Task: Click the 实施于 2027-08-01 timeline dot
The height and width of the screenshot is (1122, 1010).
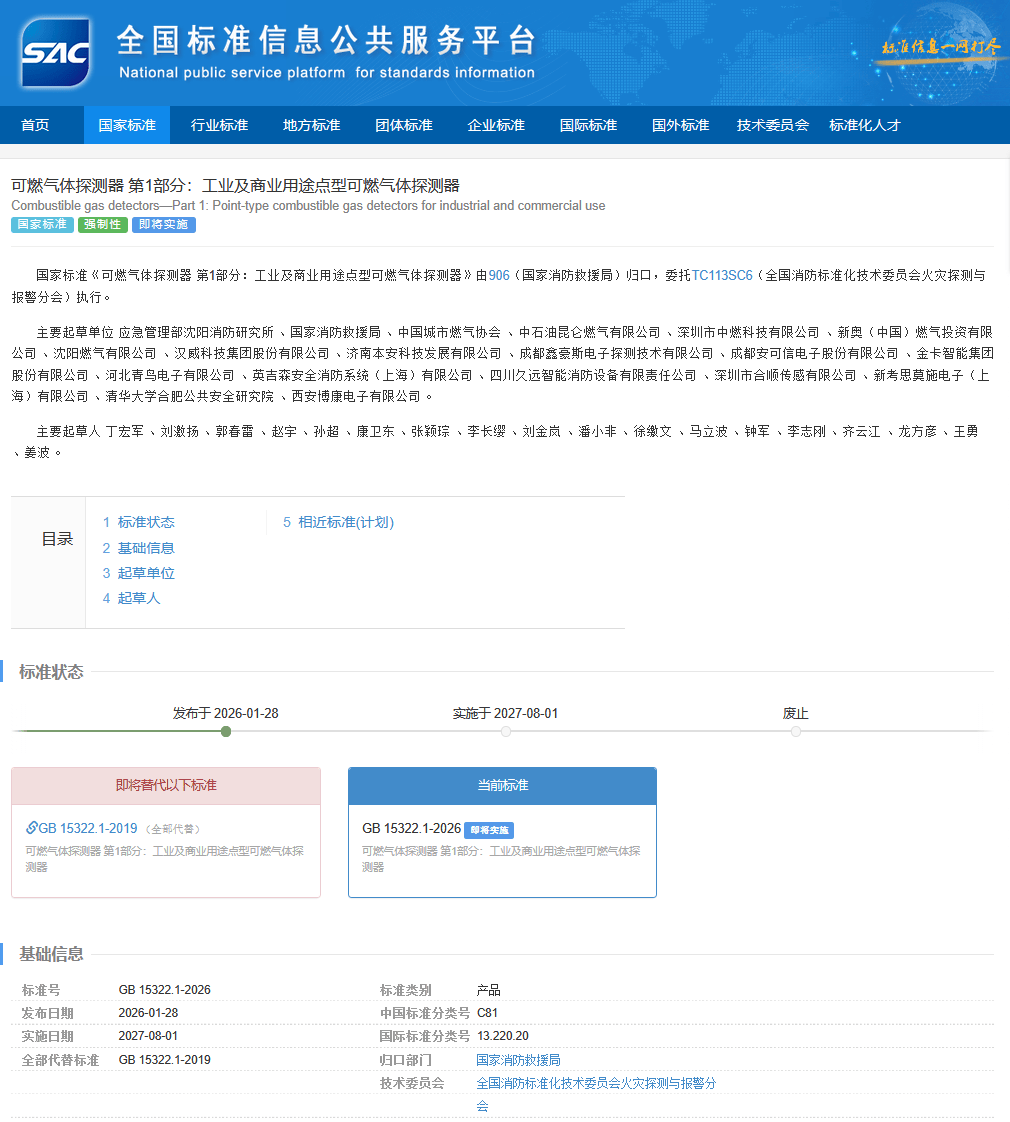Action: coord(506,732)
